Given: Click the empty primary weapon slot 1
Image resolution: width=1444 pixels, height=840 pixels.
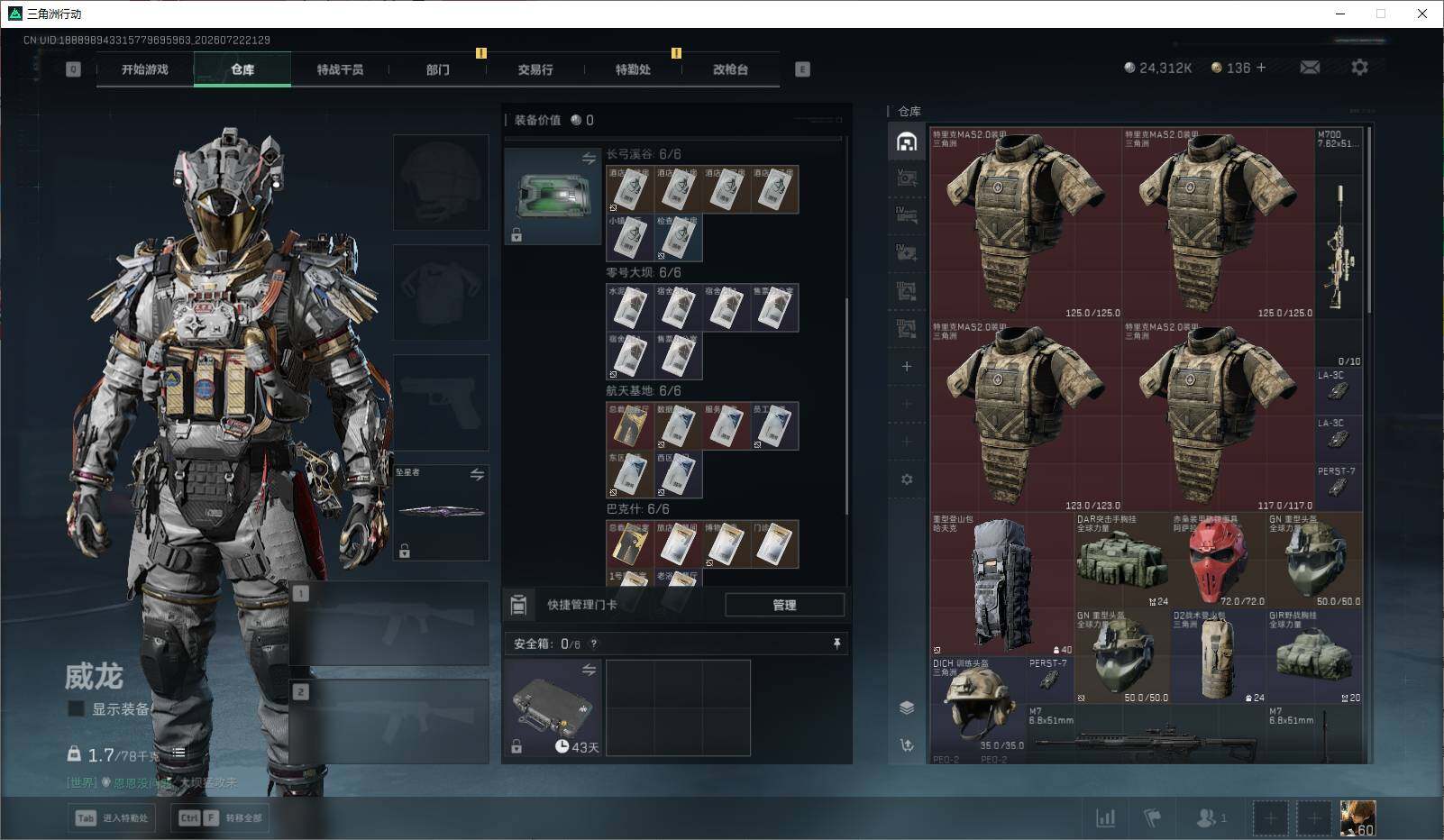Looking at the screenshot, I should pyautogui.click(x=389, y=624).
